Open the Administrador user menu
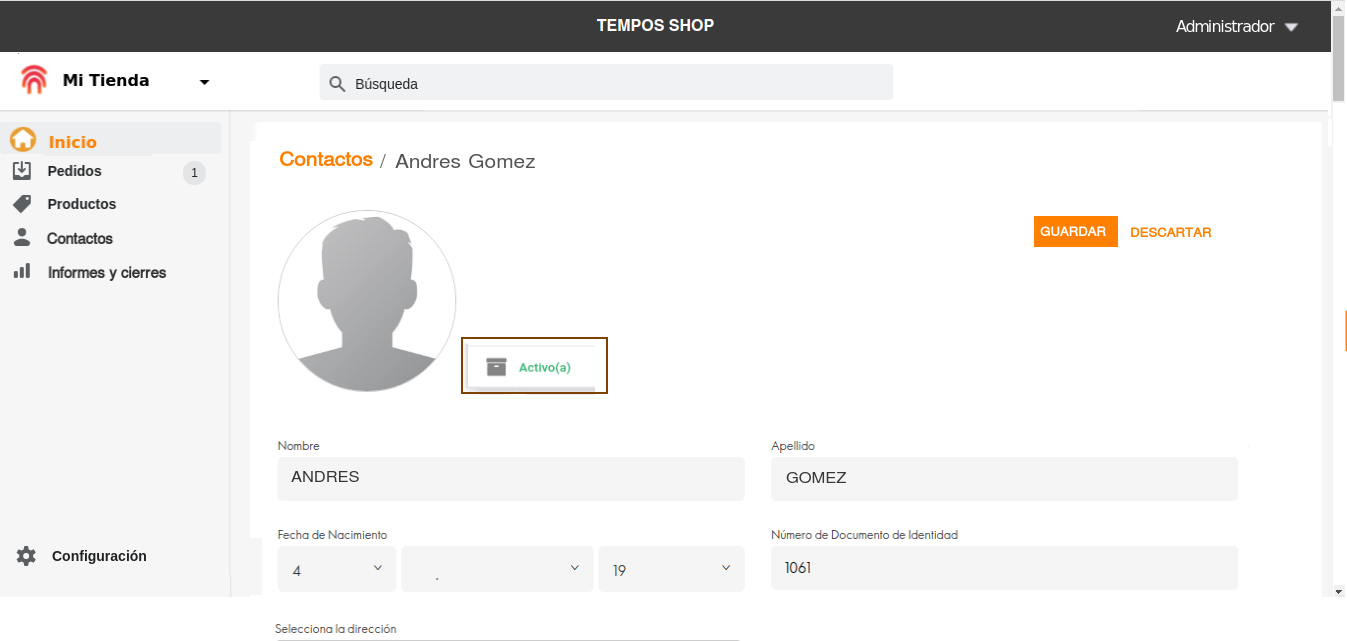This screenshot has width=1347, height=641. [x=1236, y=27]
